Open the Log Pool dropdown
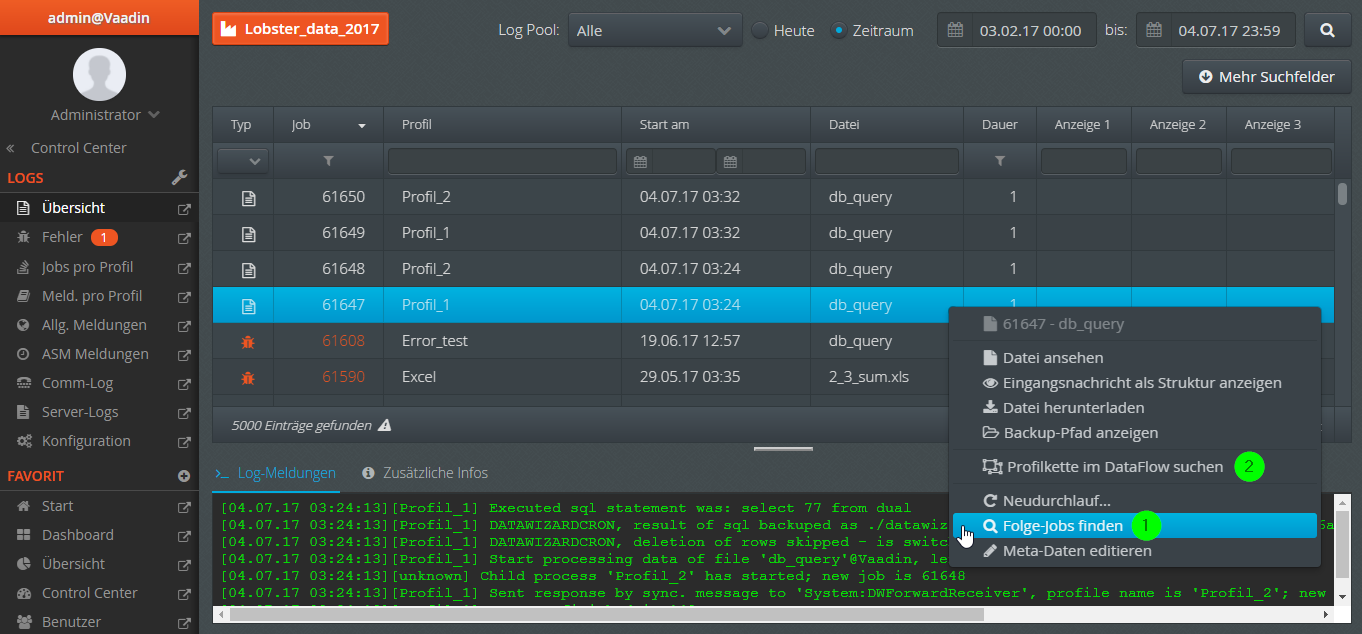The width and height of the screenshot is (1362, 634). tap(655, 30)
